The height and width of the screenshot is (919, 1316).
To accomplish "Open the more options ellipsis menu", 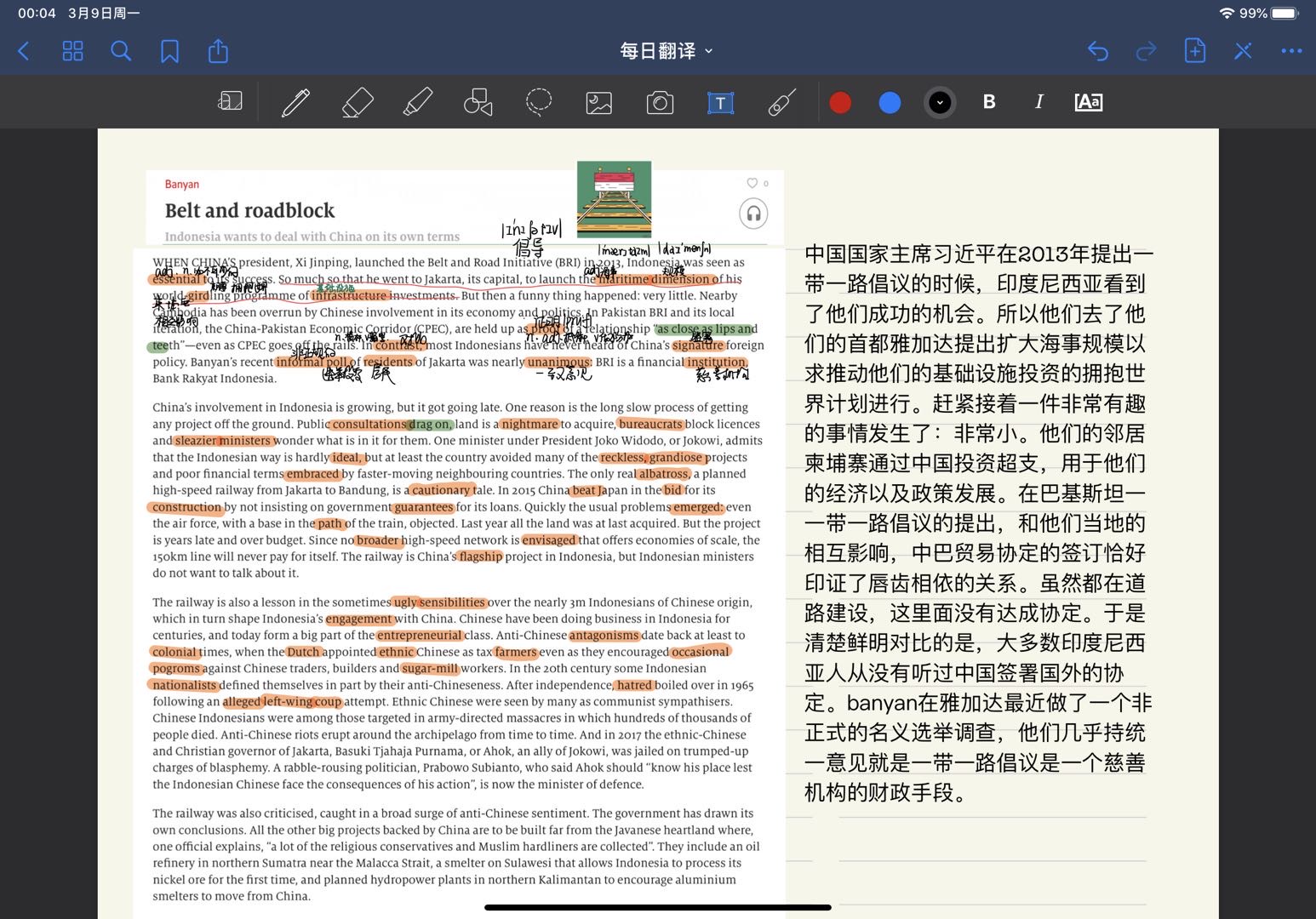I will coord(1291,51).
